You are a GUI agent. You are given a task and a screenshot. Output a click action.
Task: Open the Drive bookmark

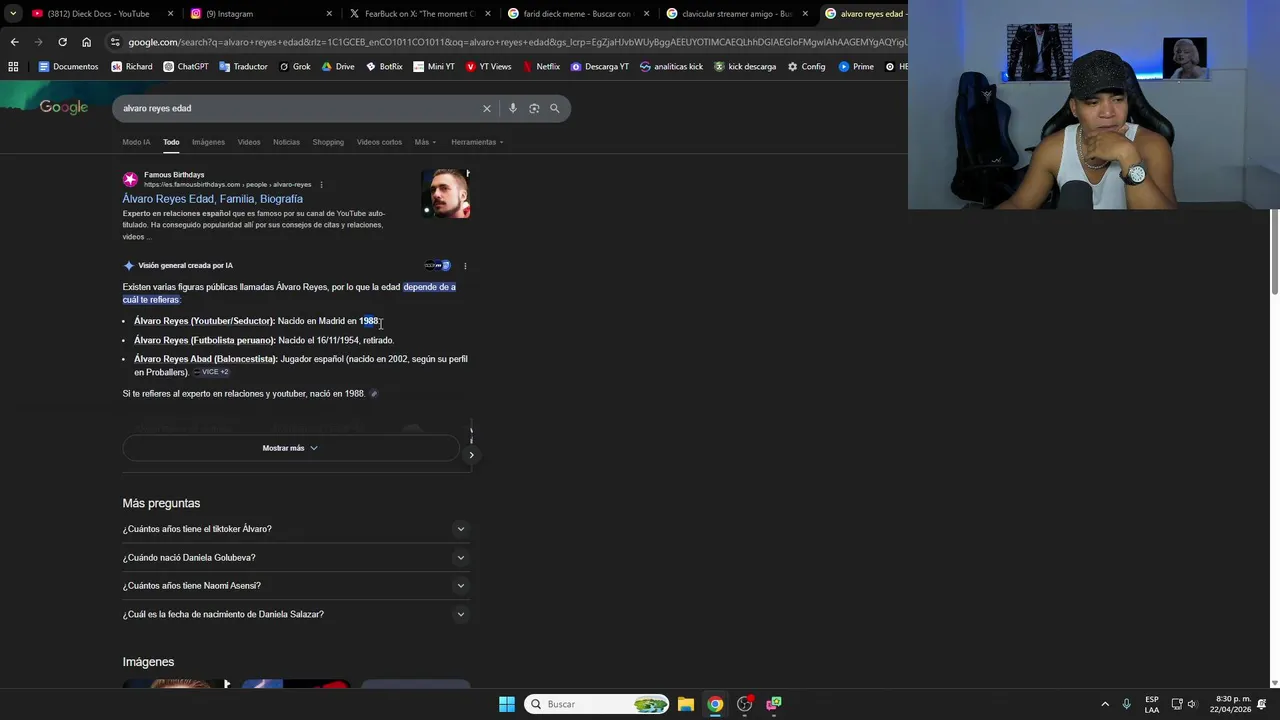(338, 67)
